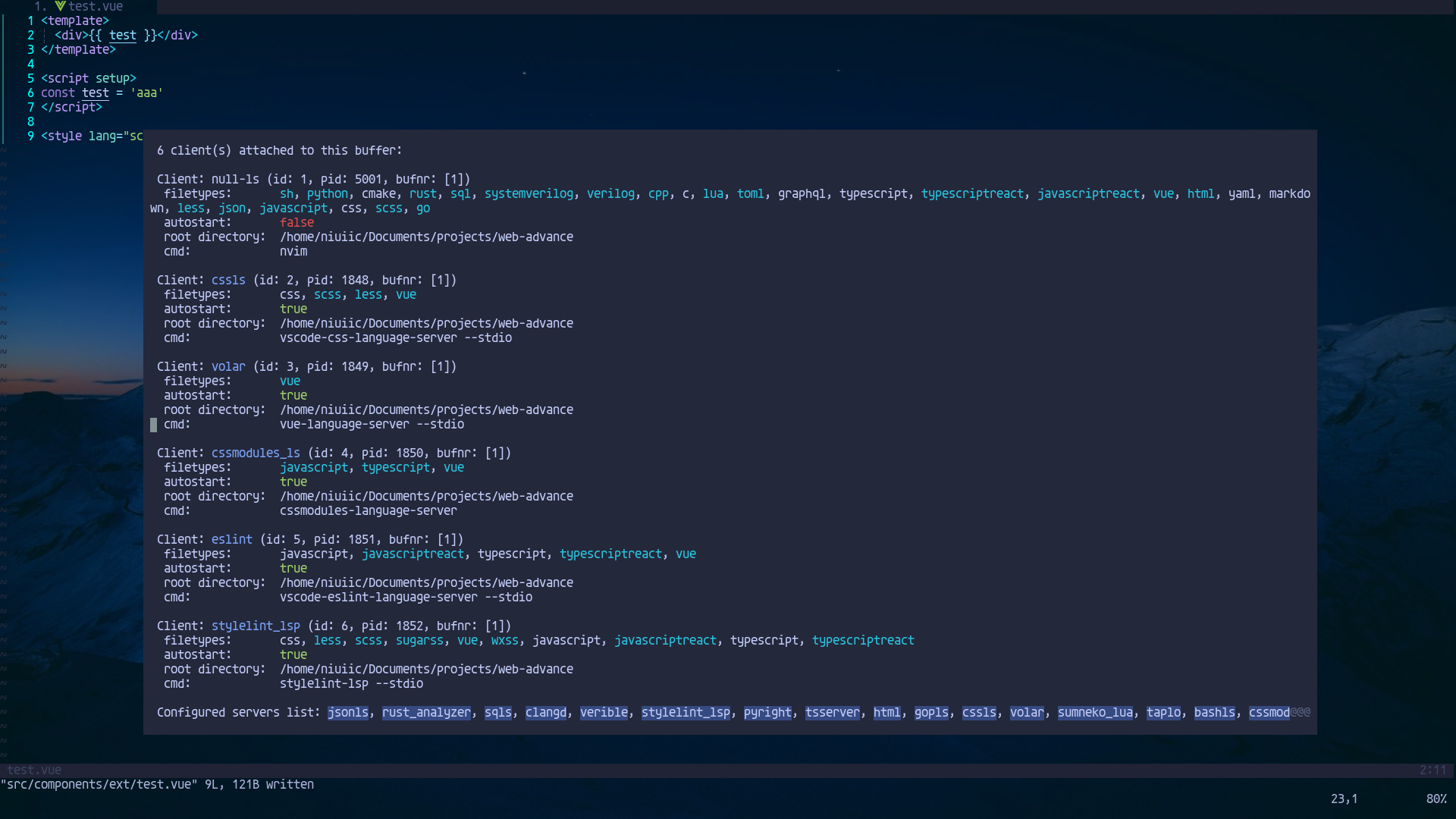
Task: Click the clangd server entry
Action: tap(545, 713)
